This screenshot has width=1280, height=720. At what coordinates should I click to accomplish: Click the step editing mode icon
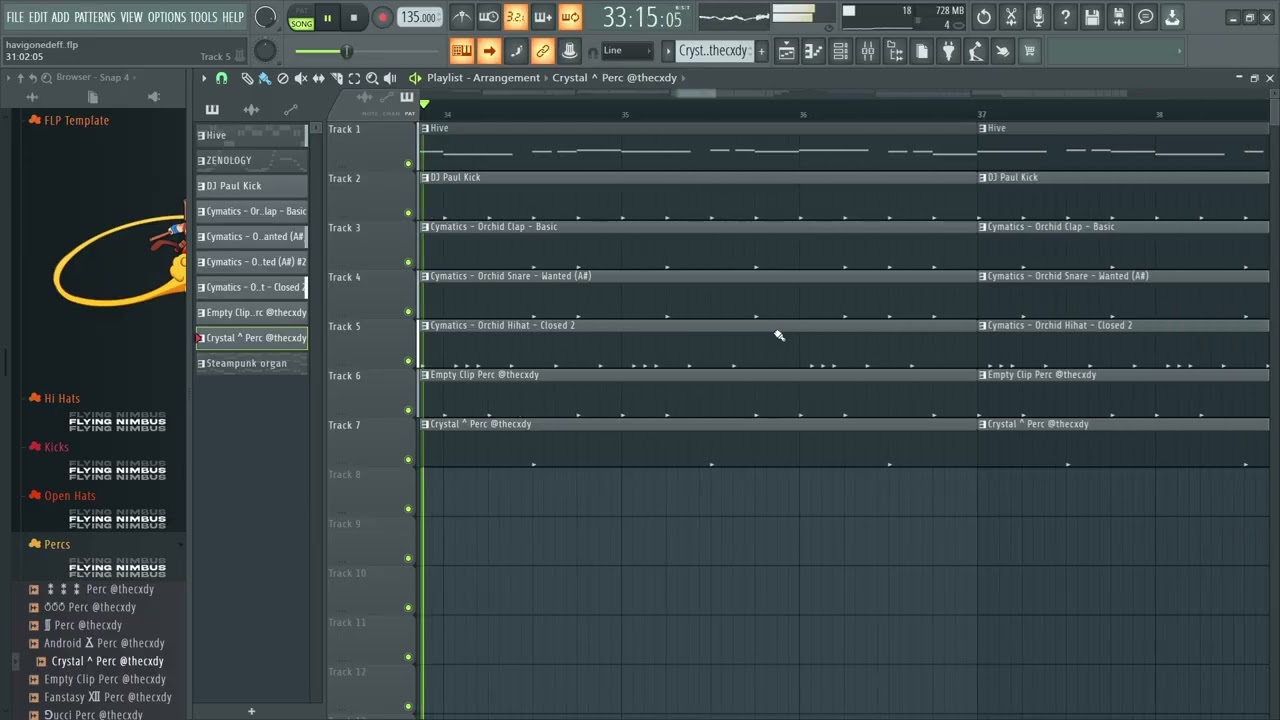(x=516, y=51)
